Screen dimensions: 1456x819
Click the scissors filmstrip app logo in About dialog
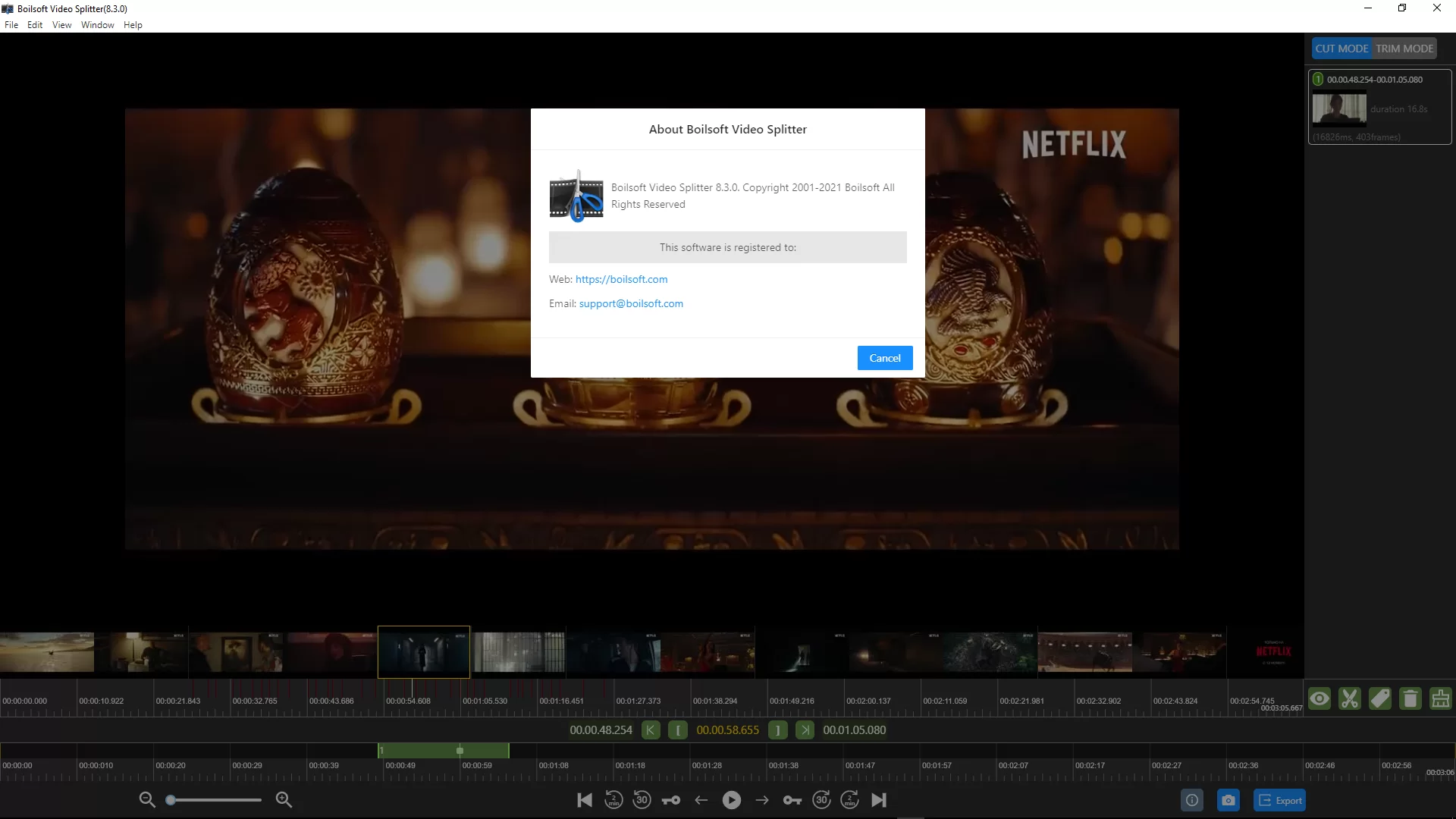pyautogui.click(x=576, y=196)
